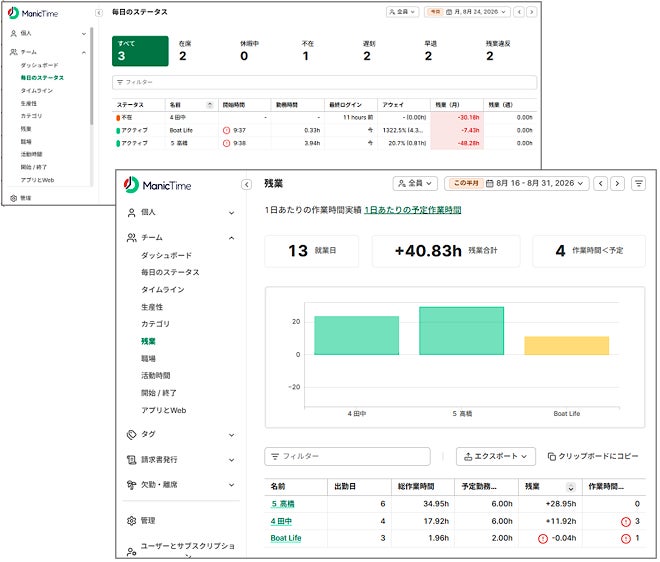This screenshot has height=562, width=660.
Task: Open the 5 高橋 user link in overtime table
Action: pos(282,504)
